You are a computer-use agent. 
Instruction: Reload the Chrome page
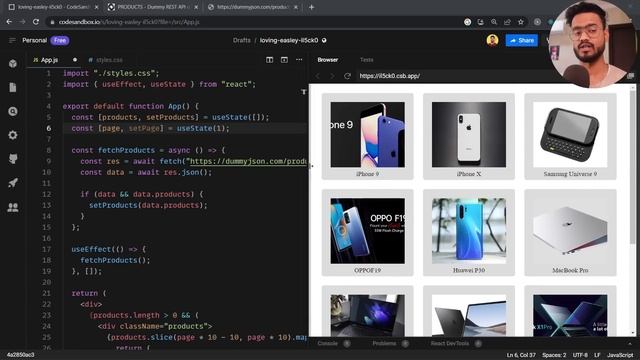tap(36, 22)
